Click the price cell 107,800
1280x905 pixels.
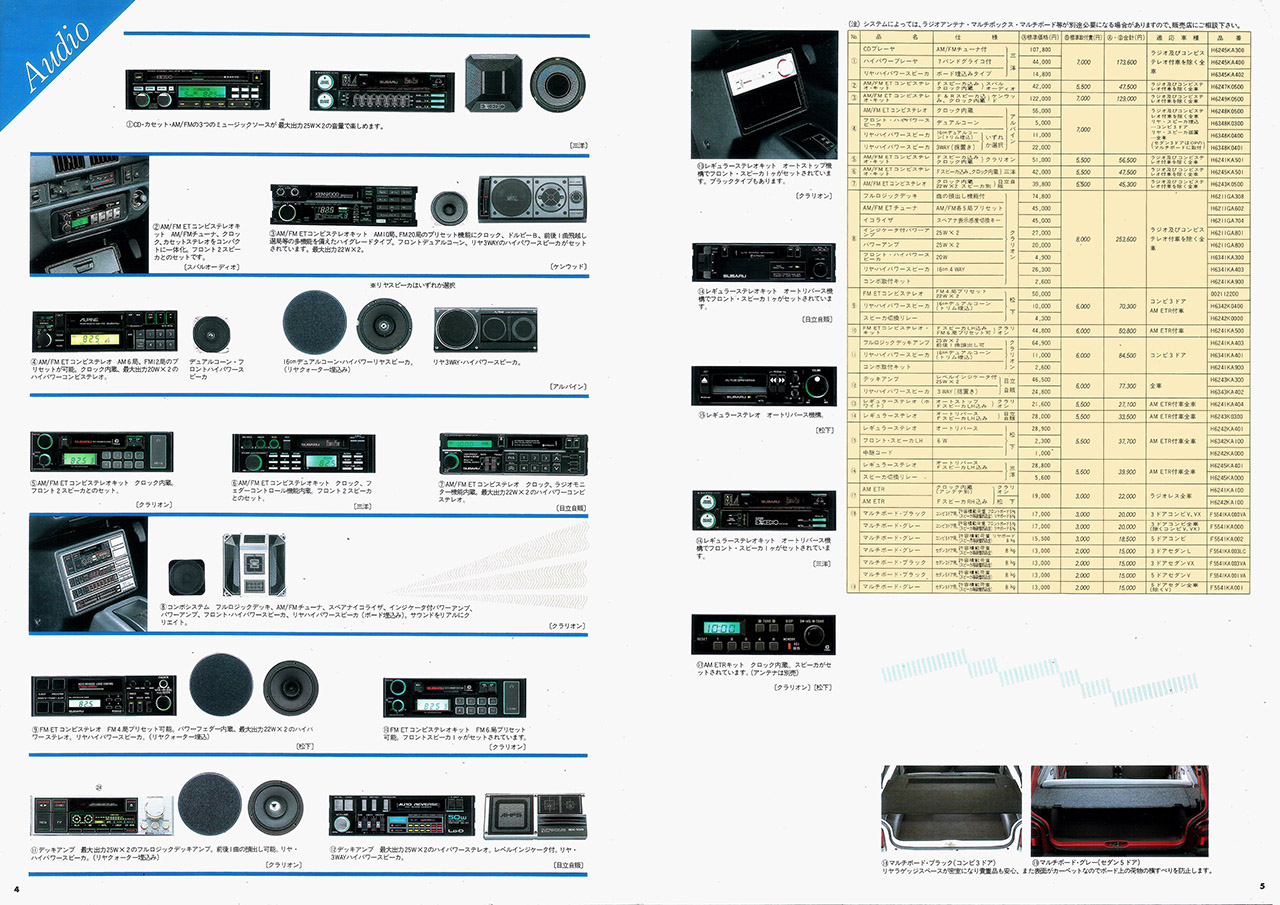click(1040, 48)
